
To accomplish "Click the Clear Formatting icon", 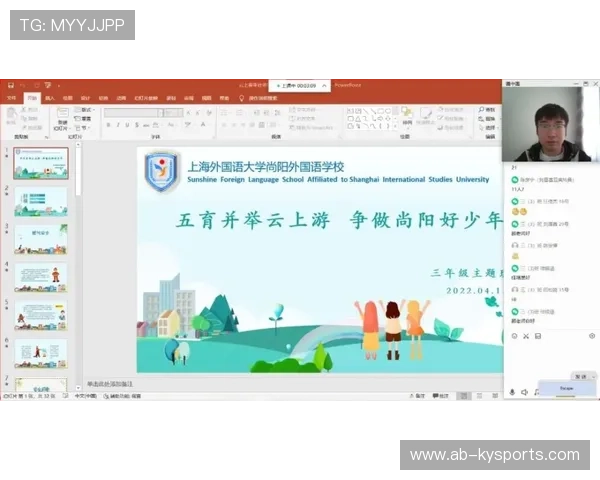I will click(x=209, y=113).
